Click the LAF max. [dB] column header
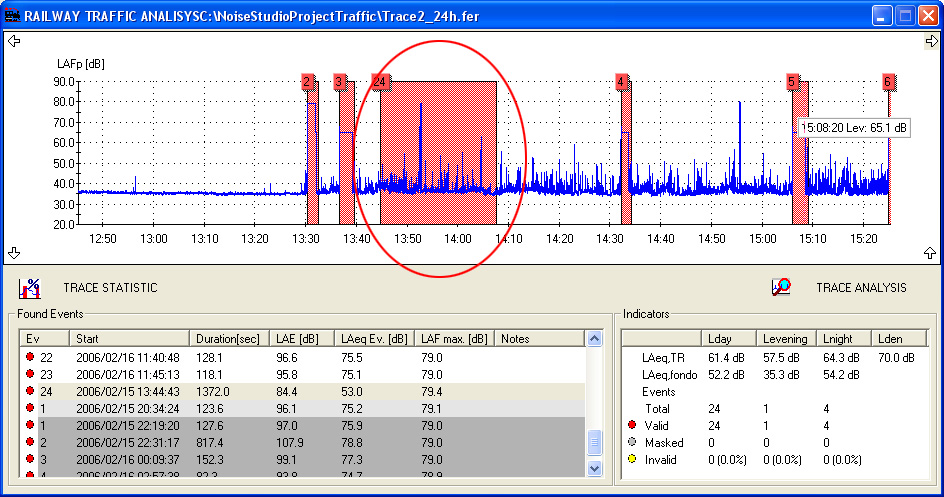Viewport: 944px width, 497px height. pyautogui.click(x=454, y=339)
